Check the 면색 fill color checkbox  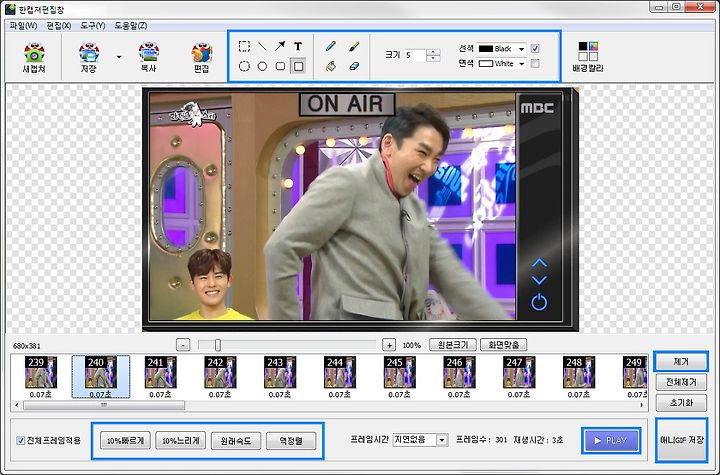point(535,63)
